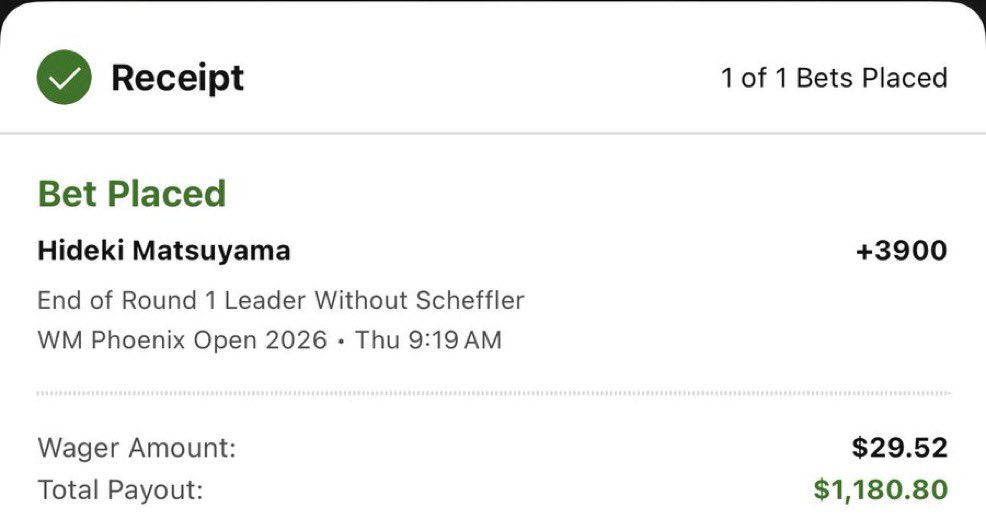Open the WM Phoenix Open 2026 event
Image resolution: width=986 pixels, height=519 pixels.
[182, 340]
